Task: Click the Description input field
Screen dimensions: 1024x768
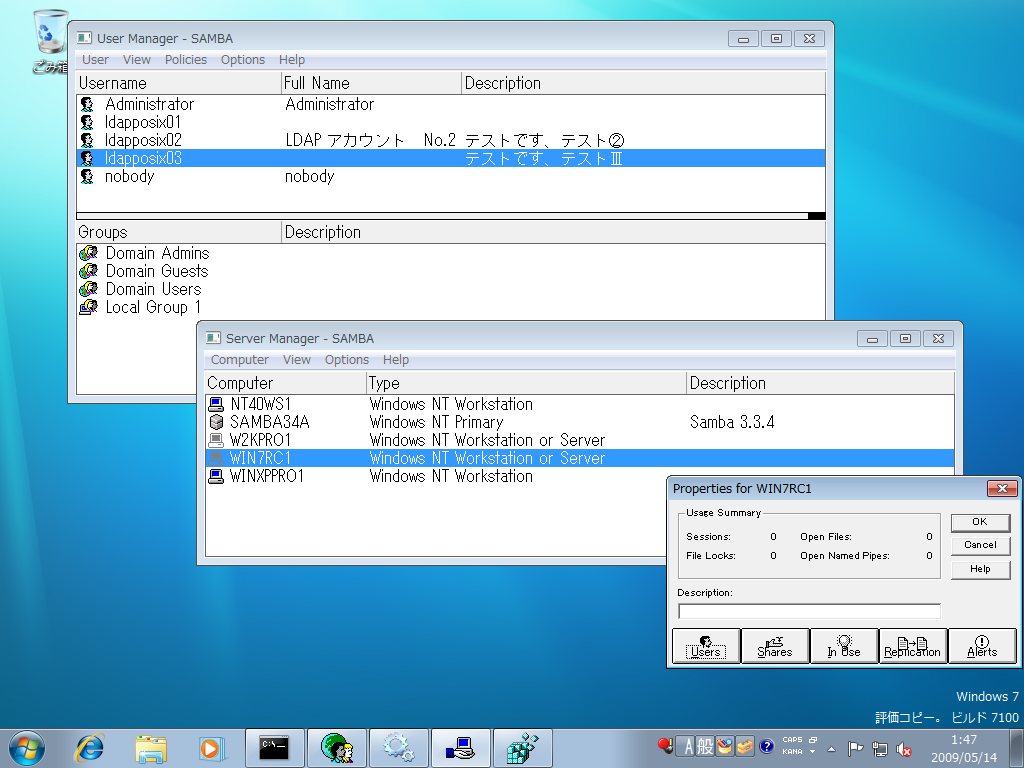Action: 809,611
